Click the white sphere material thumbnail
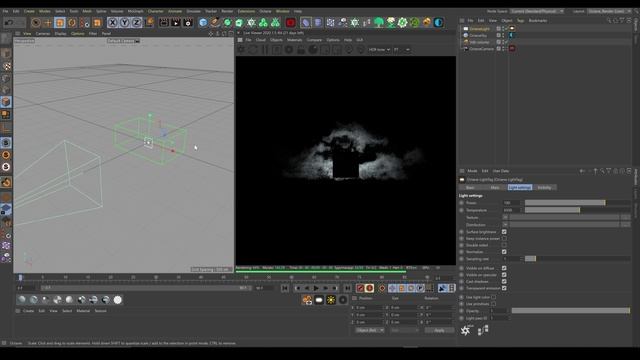Image resolution: width=640 pixels, height=360 pixels. [x=118, y=300]
